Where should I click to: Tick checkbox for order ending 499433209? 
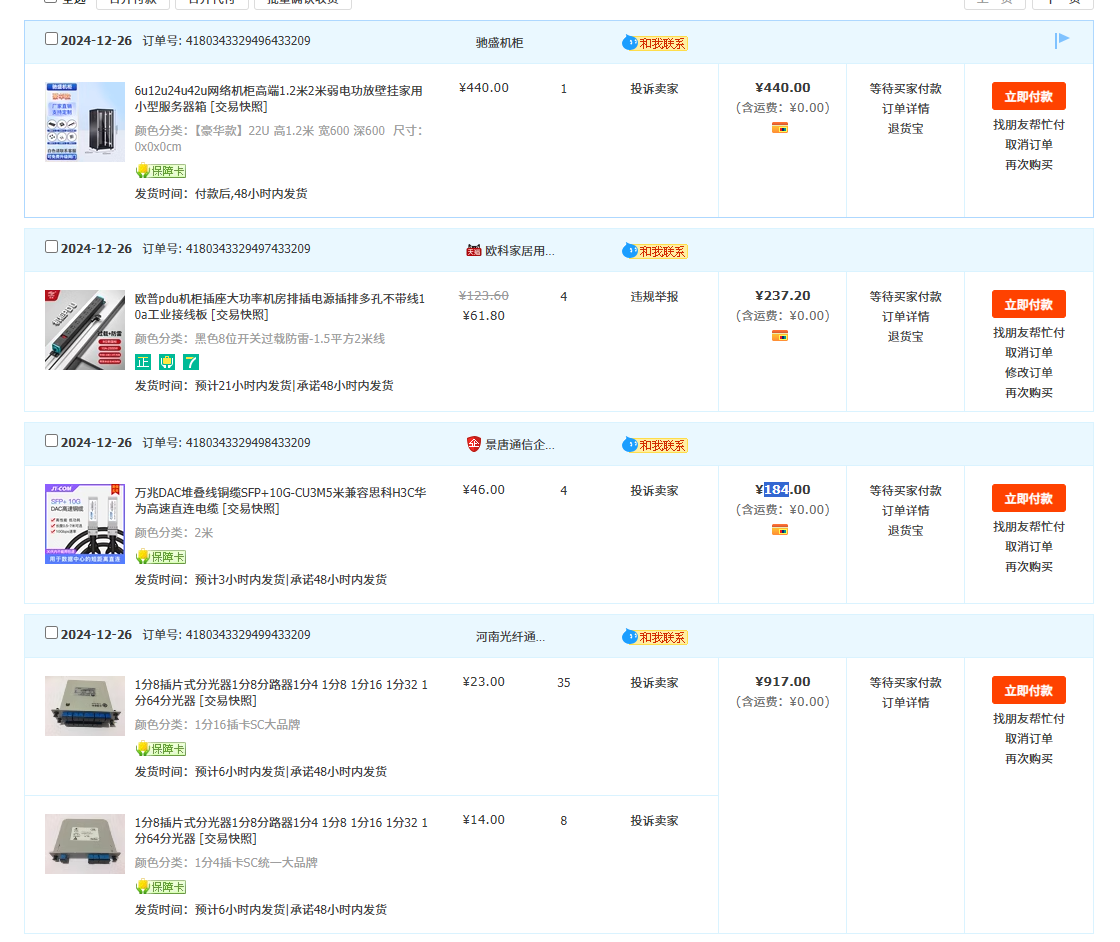pyautogui.click(x=52, y=633)
